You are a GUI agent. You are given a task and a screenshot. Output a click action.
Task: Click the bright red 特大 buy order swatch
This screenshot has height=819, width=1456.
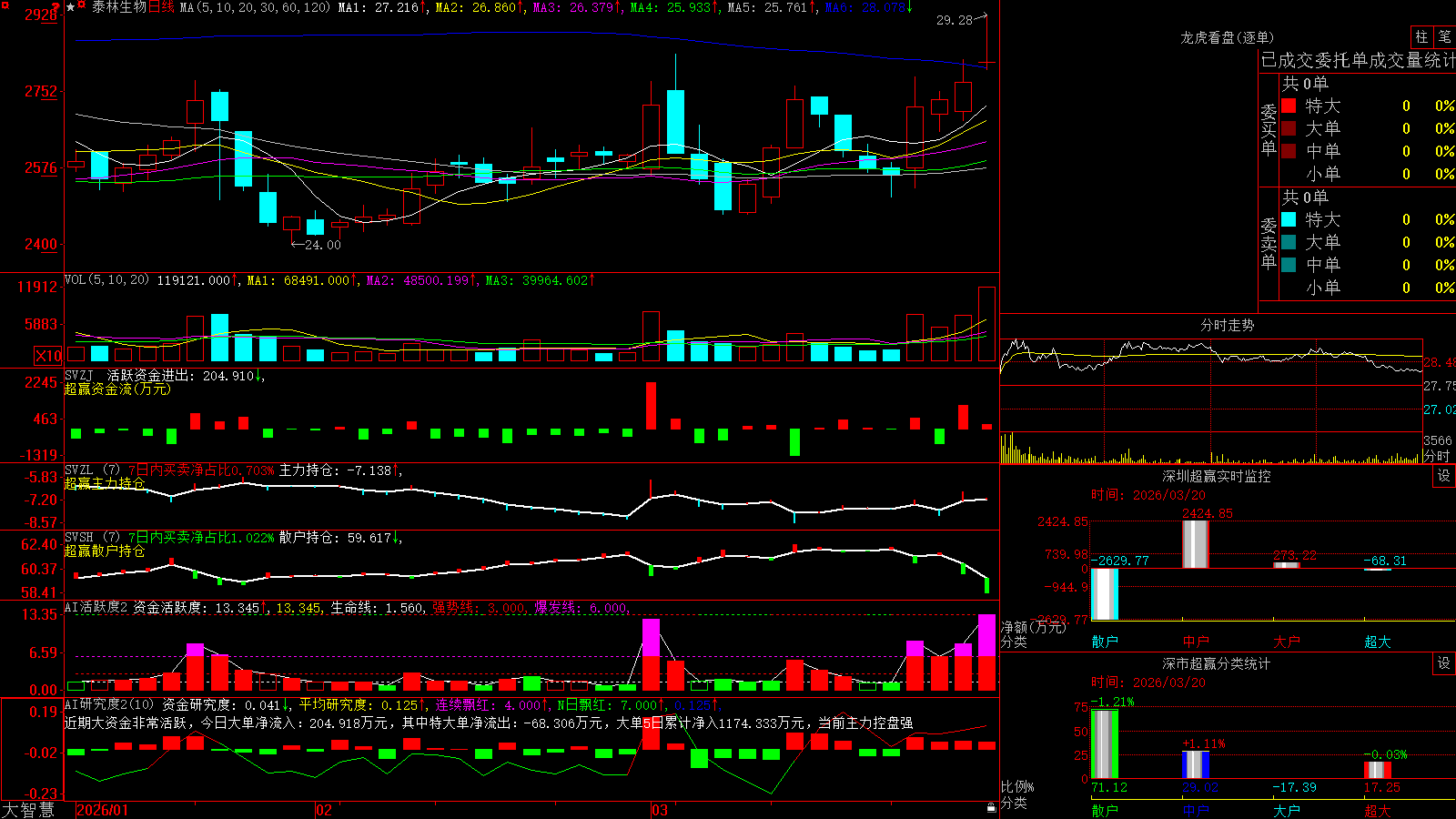pyautogui.click(x=1289, y=106)
